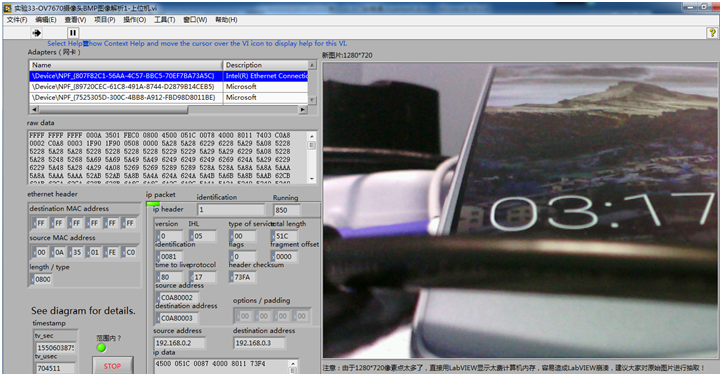722x376 pixels.
Task: Click the identification input field showing 1
Action: click(231, 210)
